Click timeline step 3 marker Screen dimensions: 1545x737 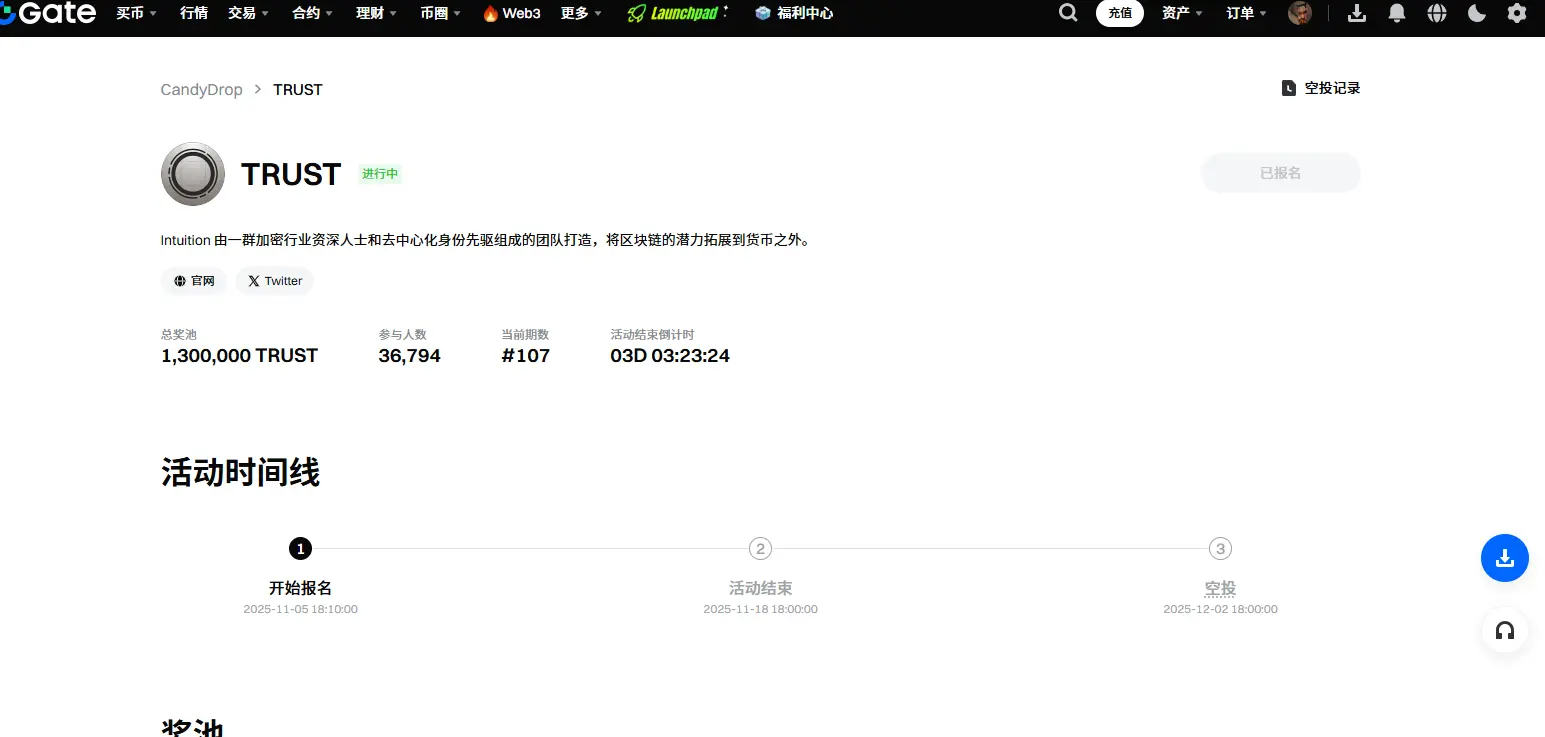point(1220,548)
